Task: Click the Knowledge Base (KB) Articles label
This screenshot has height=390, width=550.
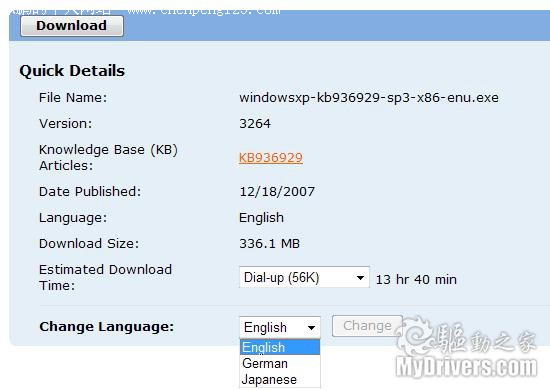Action: tap(108, 157)
